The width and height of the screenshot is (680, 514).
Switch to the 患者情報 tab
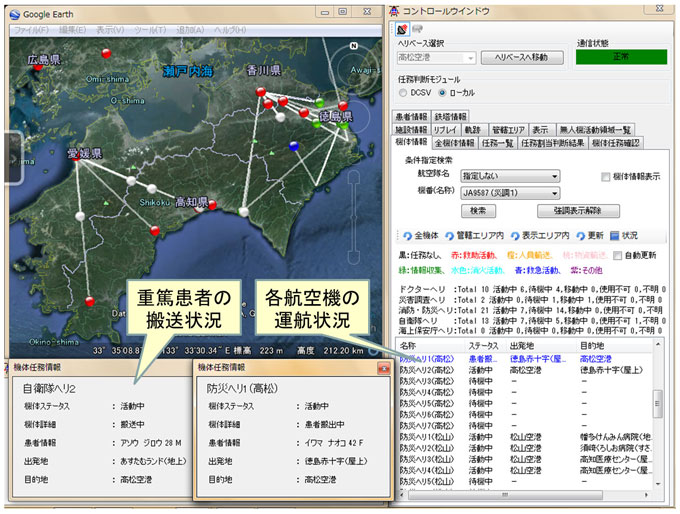point(411,117)
